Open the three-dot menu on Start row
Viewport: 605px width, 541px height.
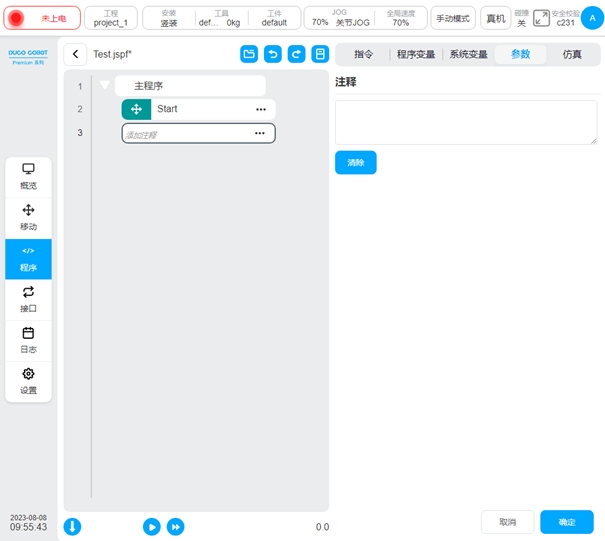[261, 109]
